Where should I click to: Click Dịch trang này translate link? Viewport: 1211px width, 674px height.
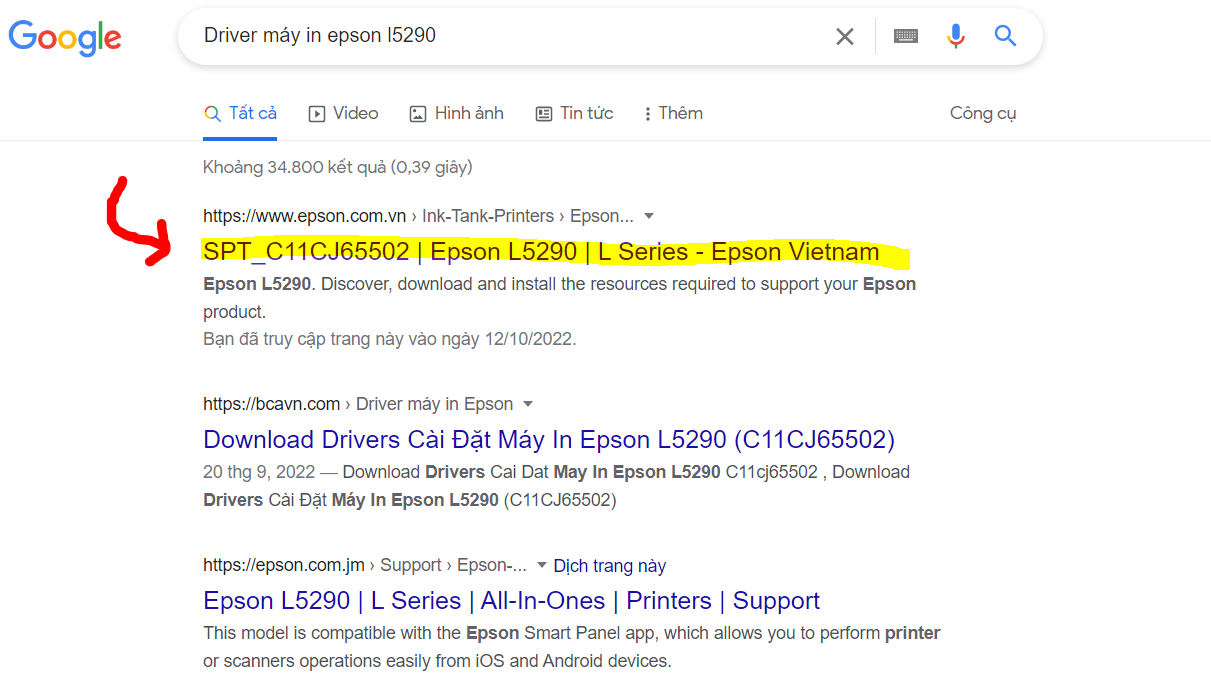point(609,566)
